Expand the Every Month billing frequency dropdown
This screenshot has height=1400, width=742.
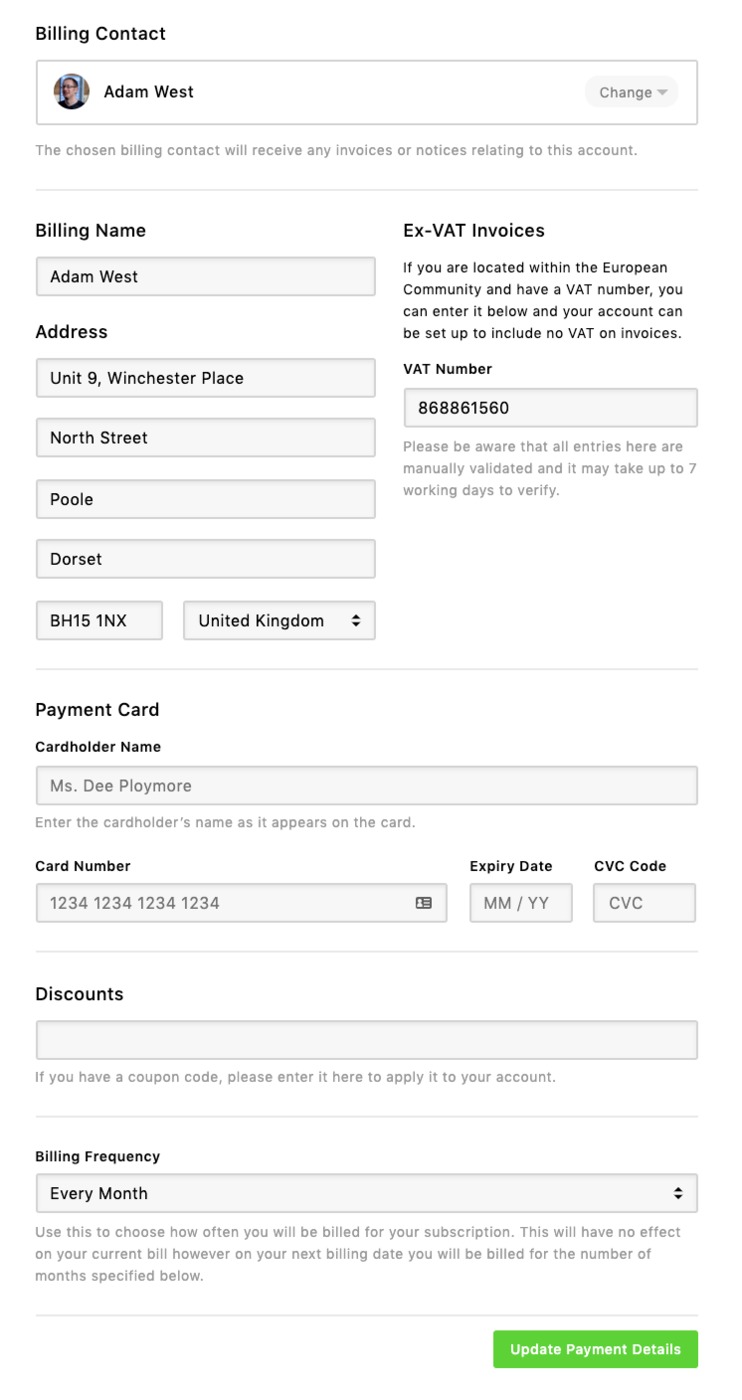coord(366,1193)
